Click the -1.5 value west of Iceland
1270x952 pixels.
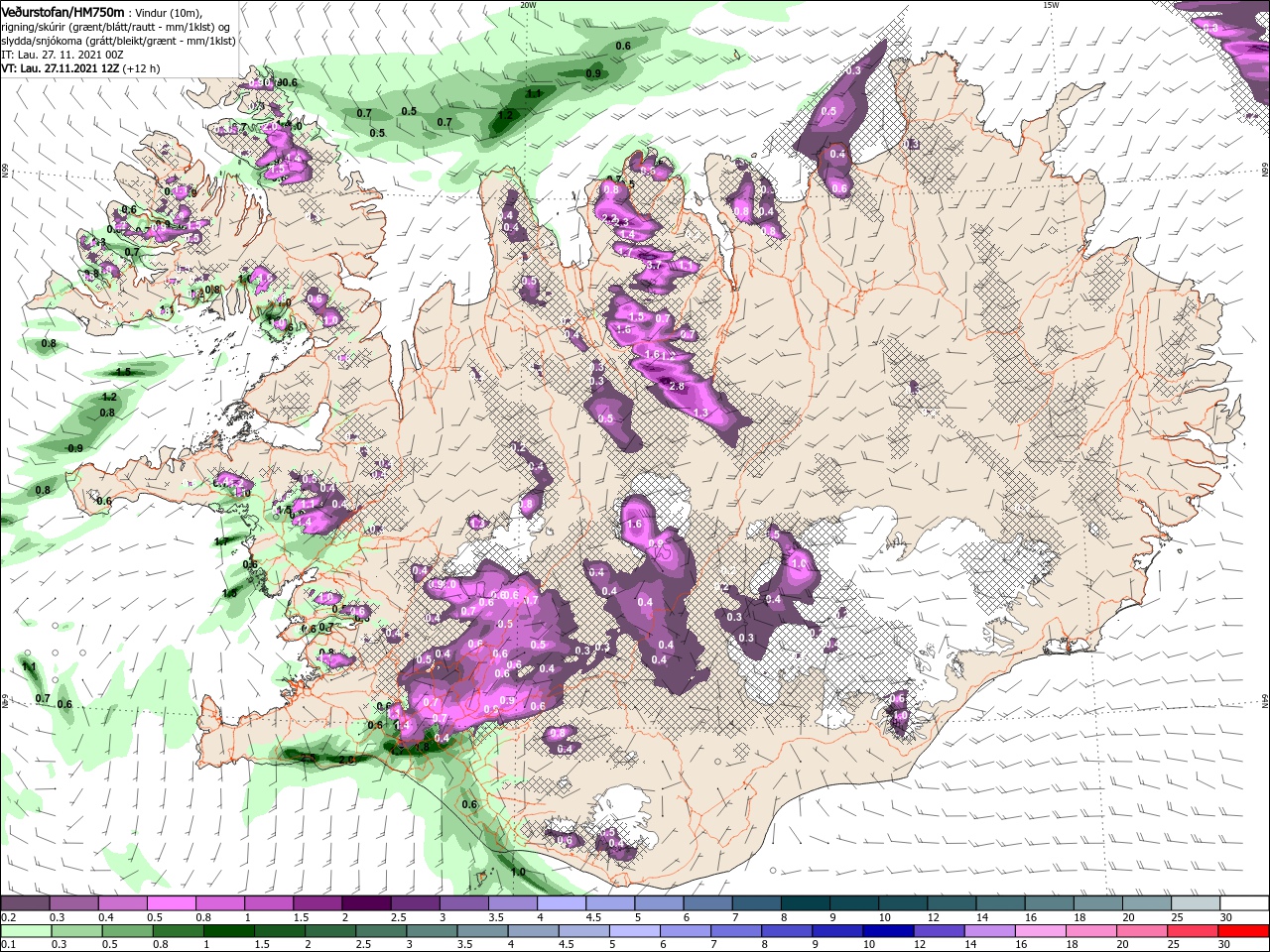122,372
